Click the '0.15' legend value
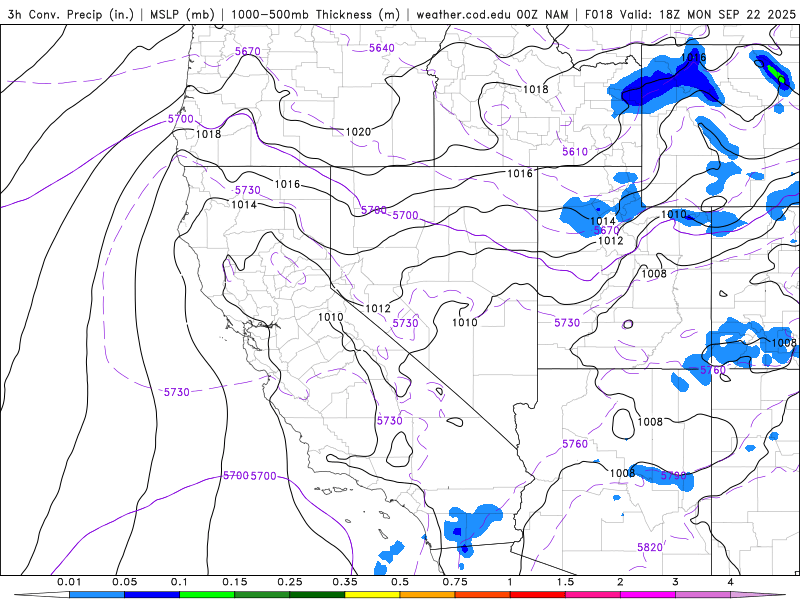 (x=235, y=582)
